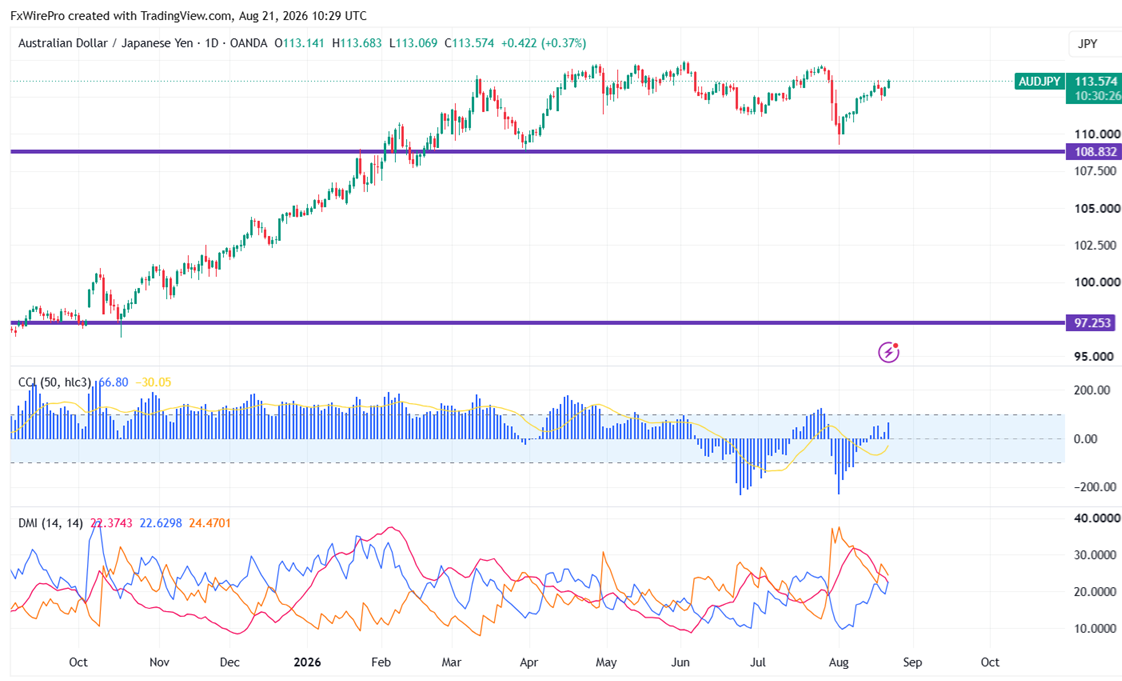
Task: Click the high value H113.683
Action: click(357, 43)
